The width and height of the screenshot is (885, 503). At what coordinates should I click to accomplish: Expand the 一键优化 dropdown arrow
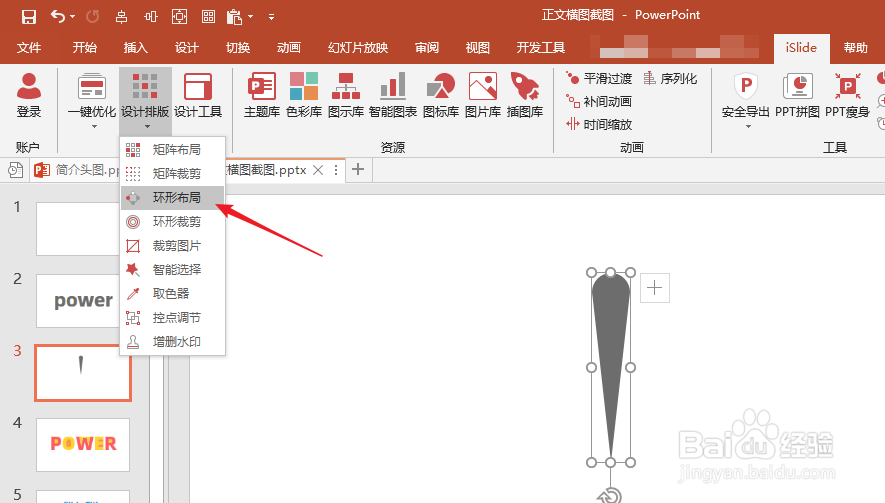click(x=94, y=126)
